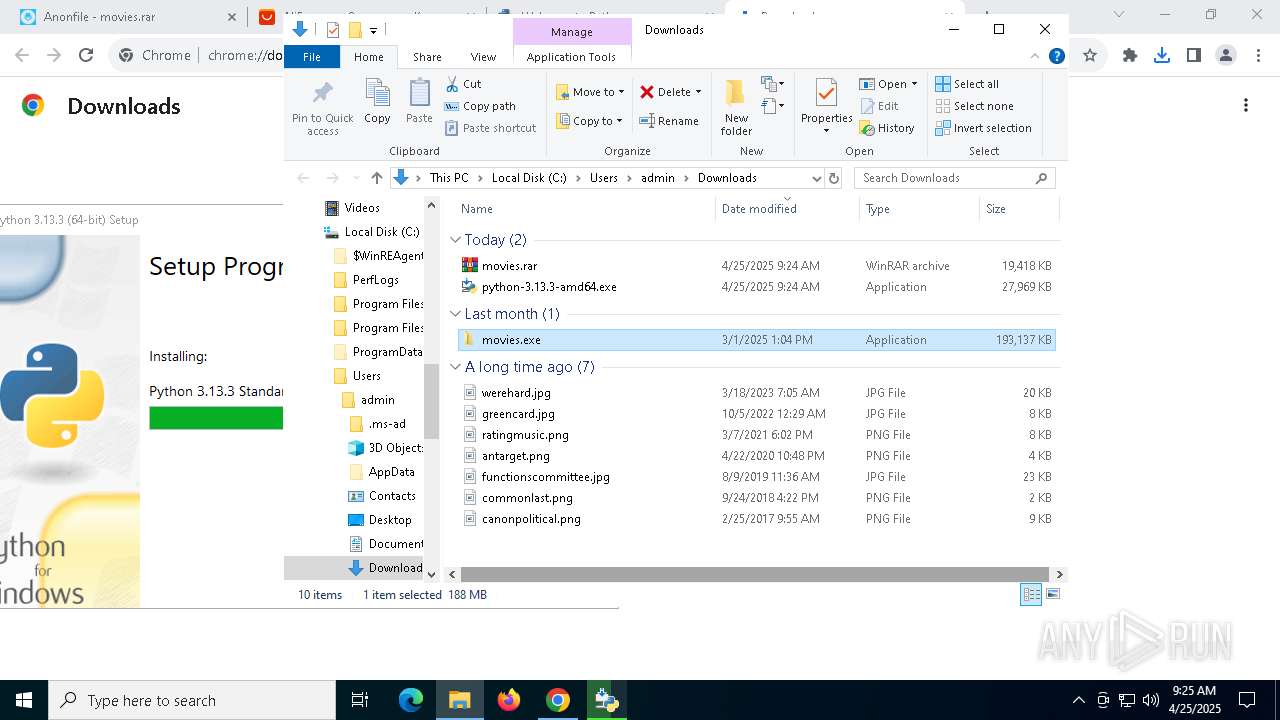The height and width of the screenshot is (720, 1280).
Task: Open the File menu tab
Action: pyautogui.click(x=312, y=57)
